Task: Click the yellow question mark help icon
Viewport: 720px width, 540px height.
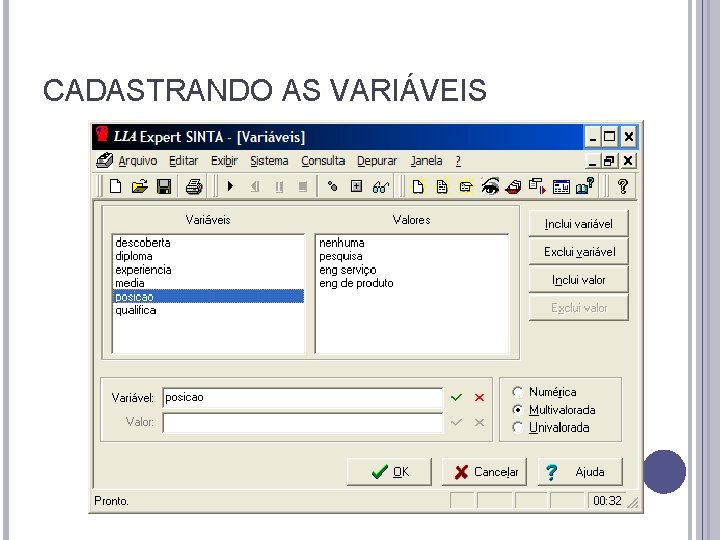Action: coord(623,186)
